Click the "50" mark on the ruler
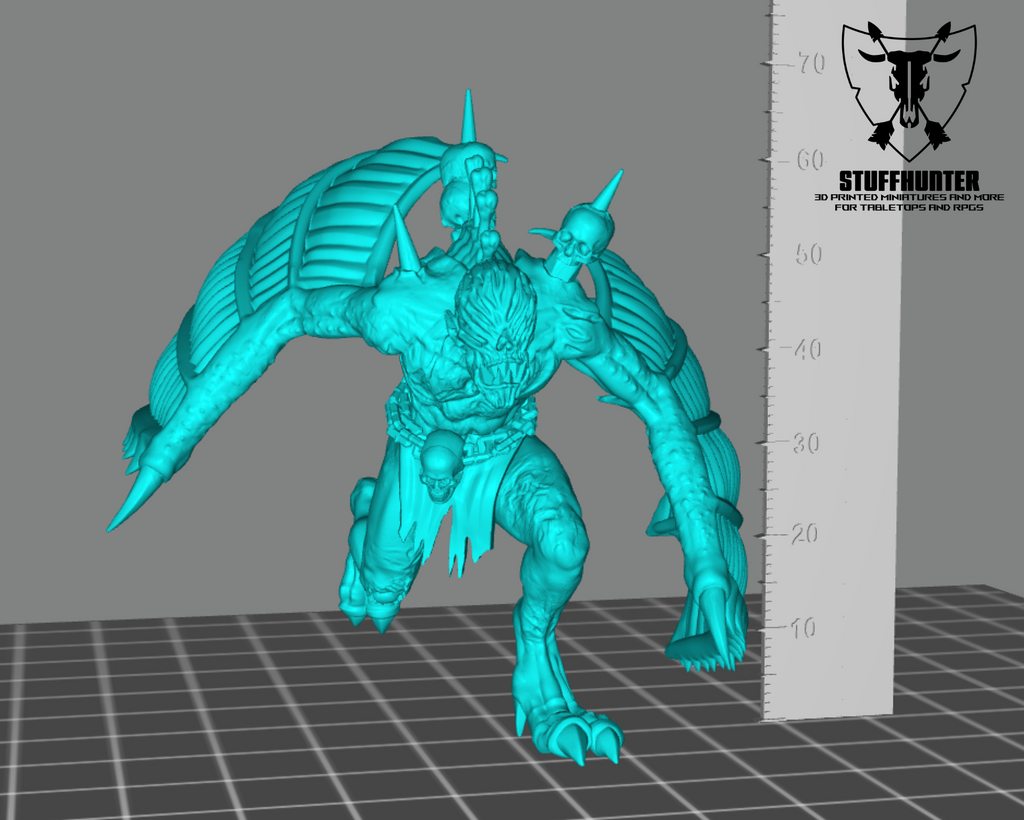The height and width of the screenshot is (820, 1024). click(808, 254)
